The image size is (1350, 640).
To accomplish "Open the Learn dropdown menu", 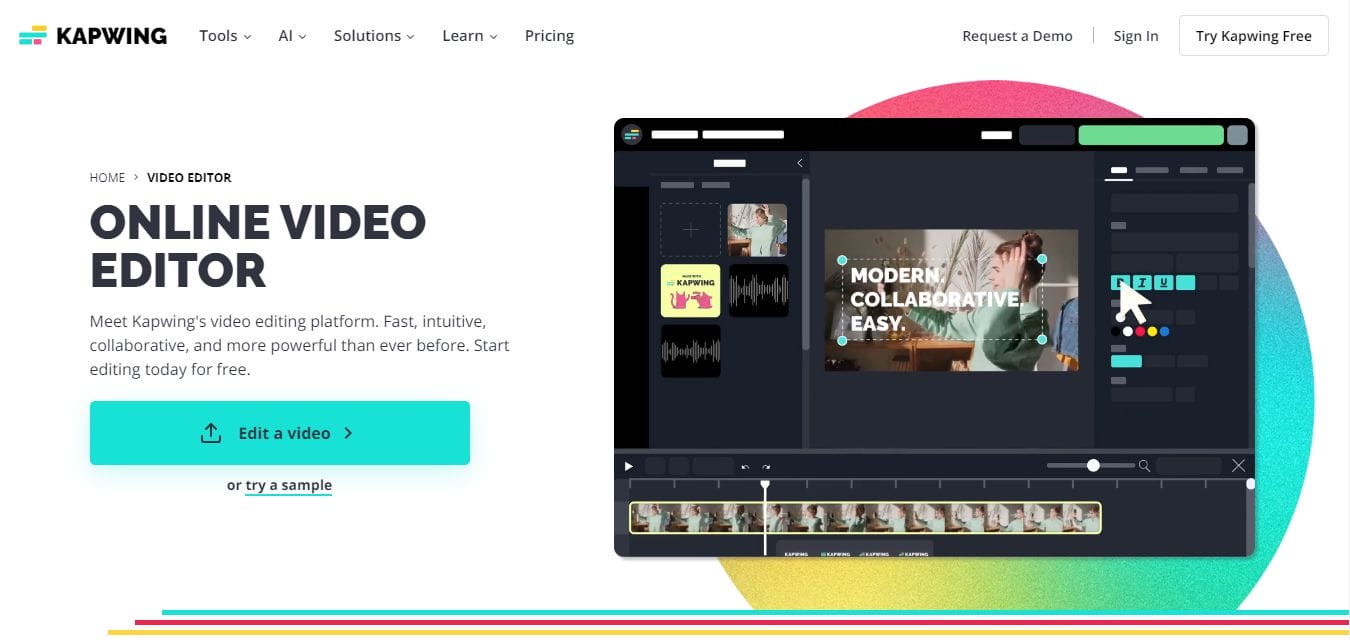I will [469, 36].
